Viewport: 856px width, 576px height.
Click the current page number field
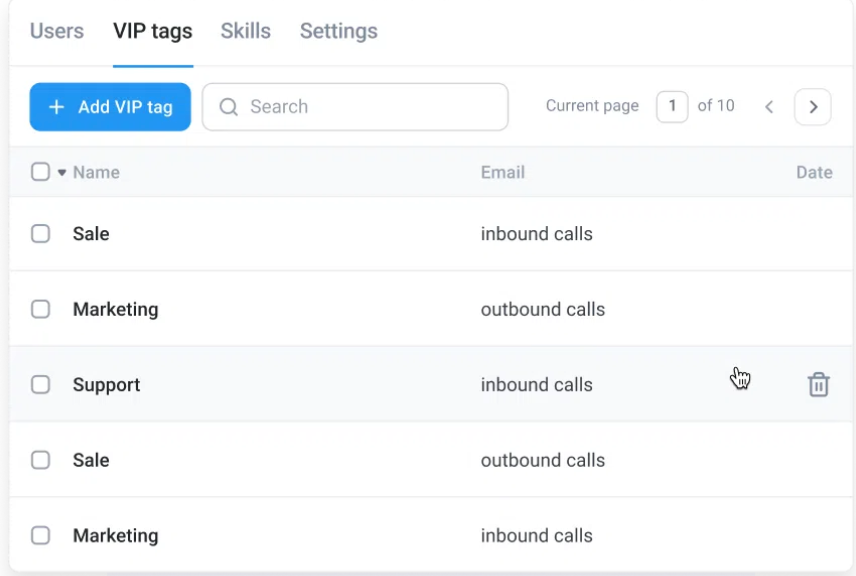(x=672, y=106)
